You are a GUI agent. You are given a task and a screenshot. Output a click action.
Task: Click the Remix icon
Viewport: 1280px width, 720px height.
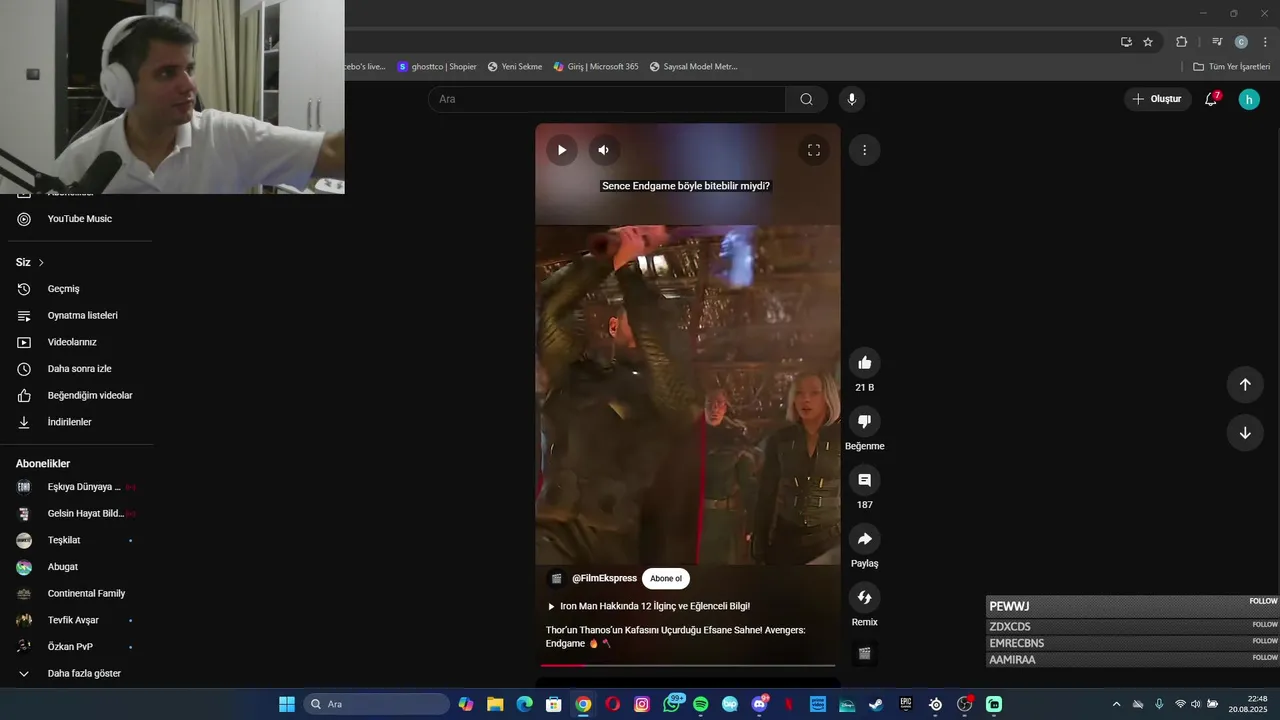point(865,598)
